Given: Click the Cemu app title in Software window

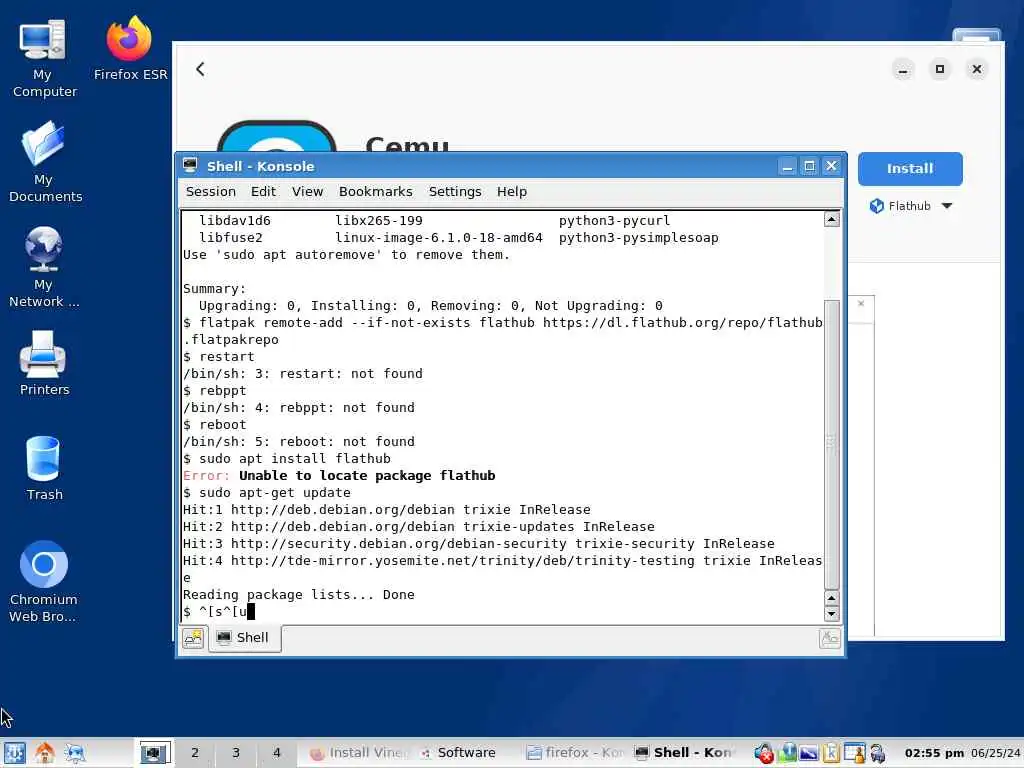Looking at the screenshot, I should coord(408,144).
